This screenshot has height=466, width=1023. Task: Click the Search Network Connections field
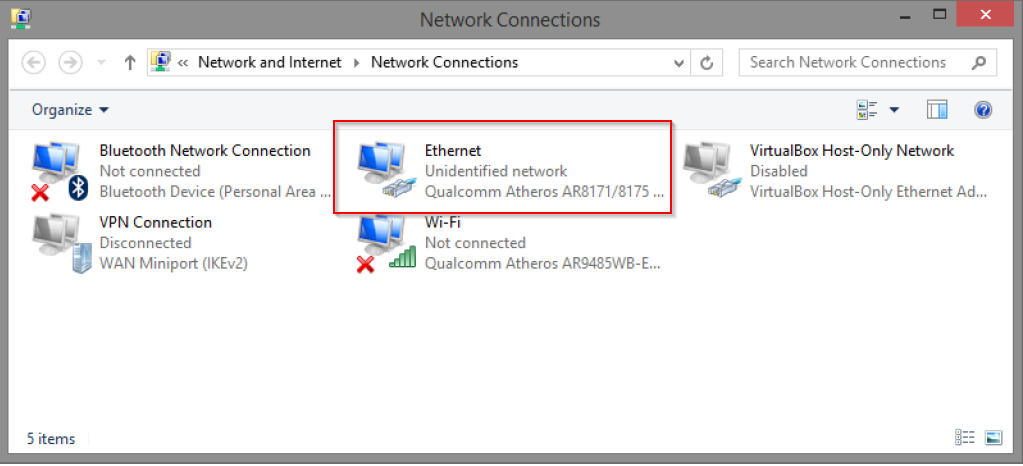(x=855, y=62)
